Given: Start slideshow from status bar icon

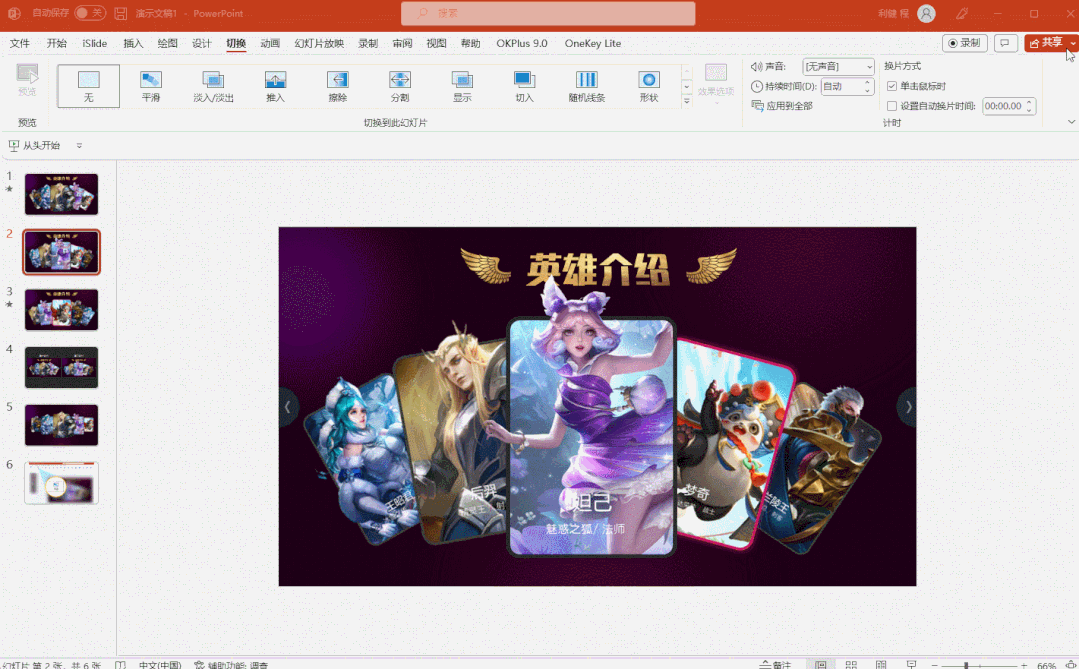Looking at the screenshot, I should point(911,665).
